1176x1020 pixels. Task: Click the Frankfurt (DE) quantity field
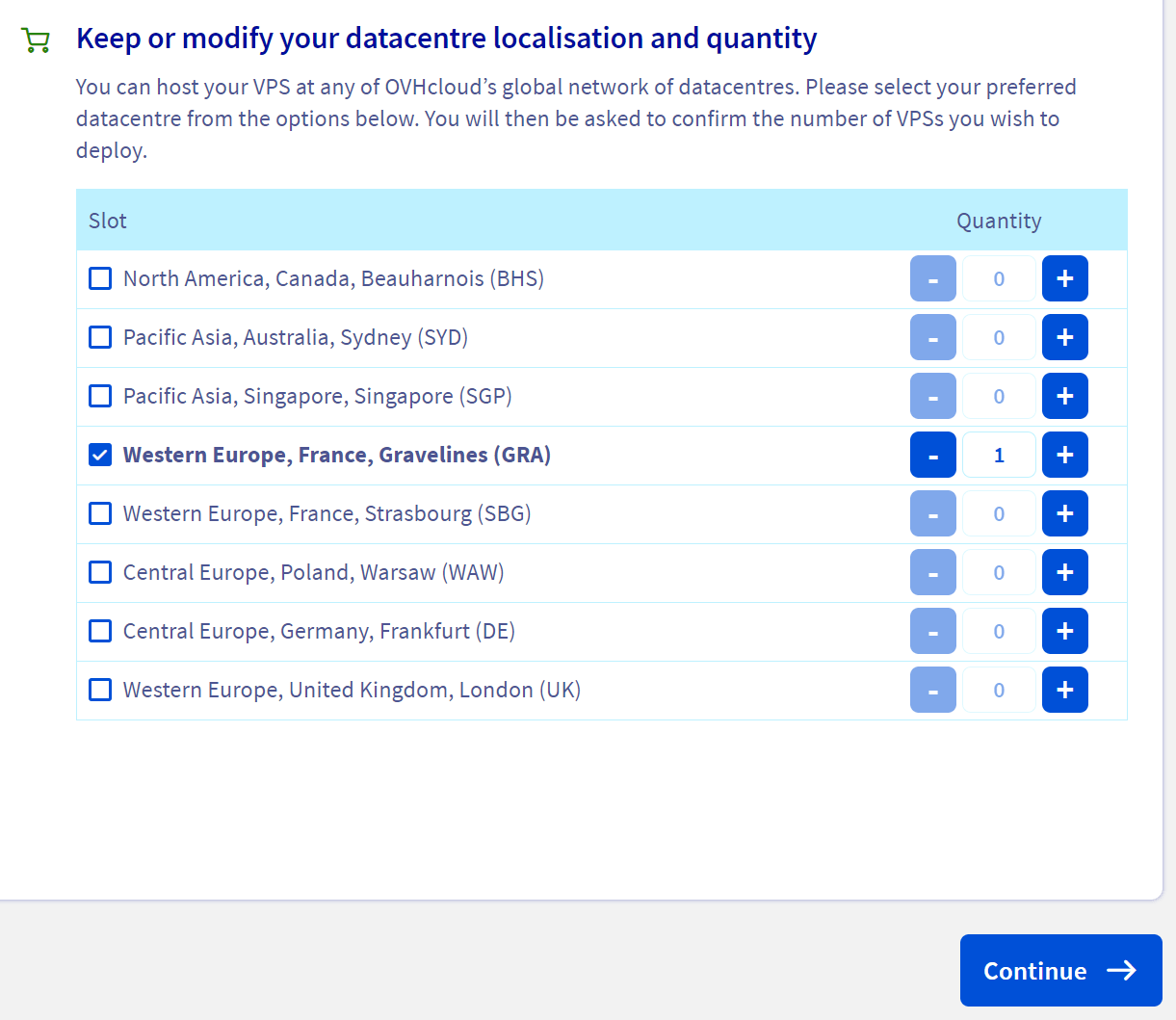coord(999,631)
